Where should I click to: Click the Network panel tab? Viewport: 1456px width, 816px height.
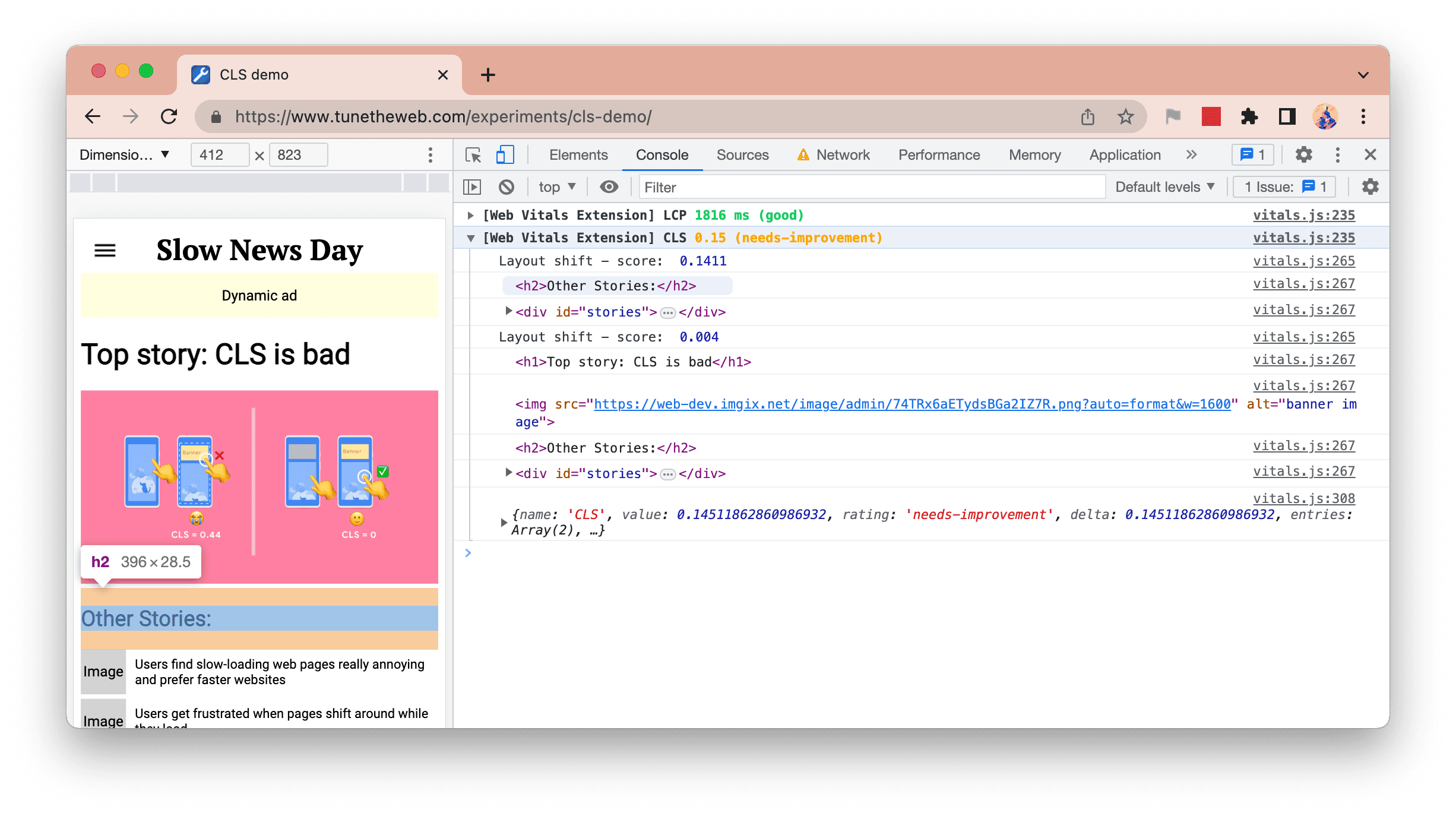tap(844, 155)
